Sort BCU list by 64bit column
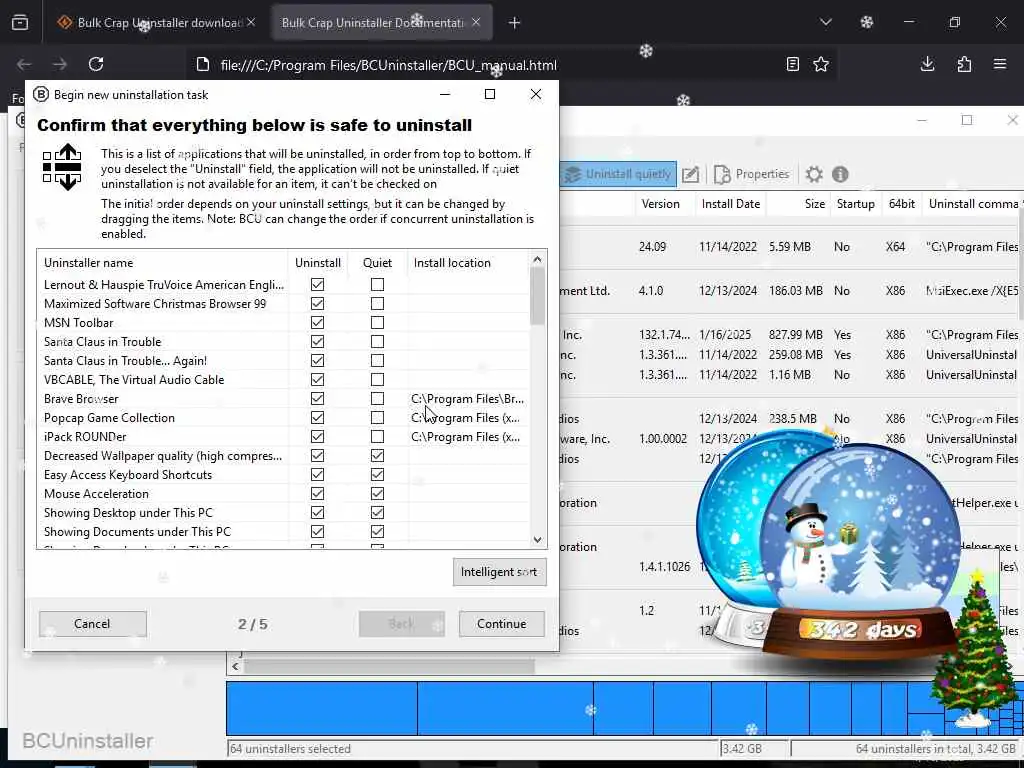The height and width of the screenshot is (768, 1024). coord(901,204)
